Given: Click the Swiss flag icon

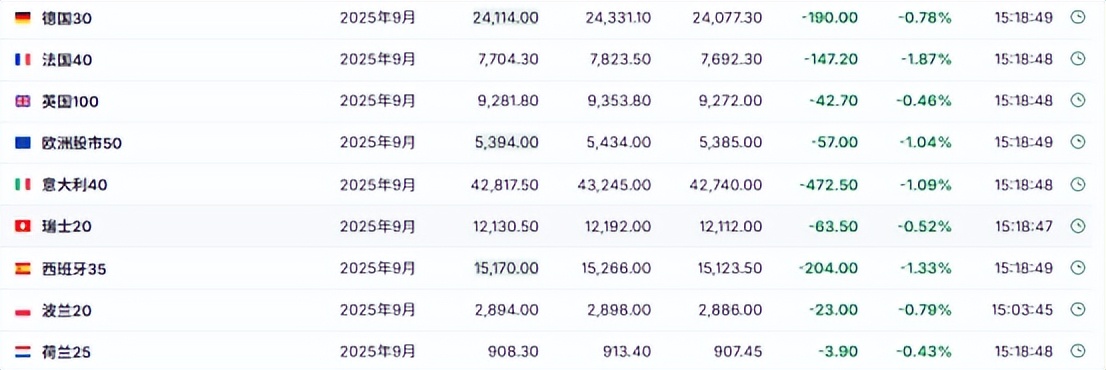Looking at the screenshot, I should [x=23, y=226].
